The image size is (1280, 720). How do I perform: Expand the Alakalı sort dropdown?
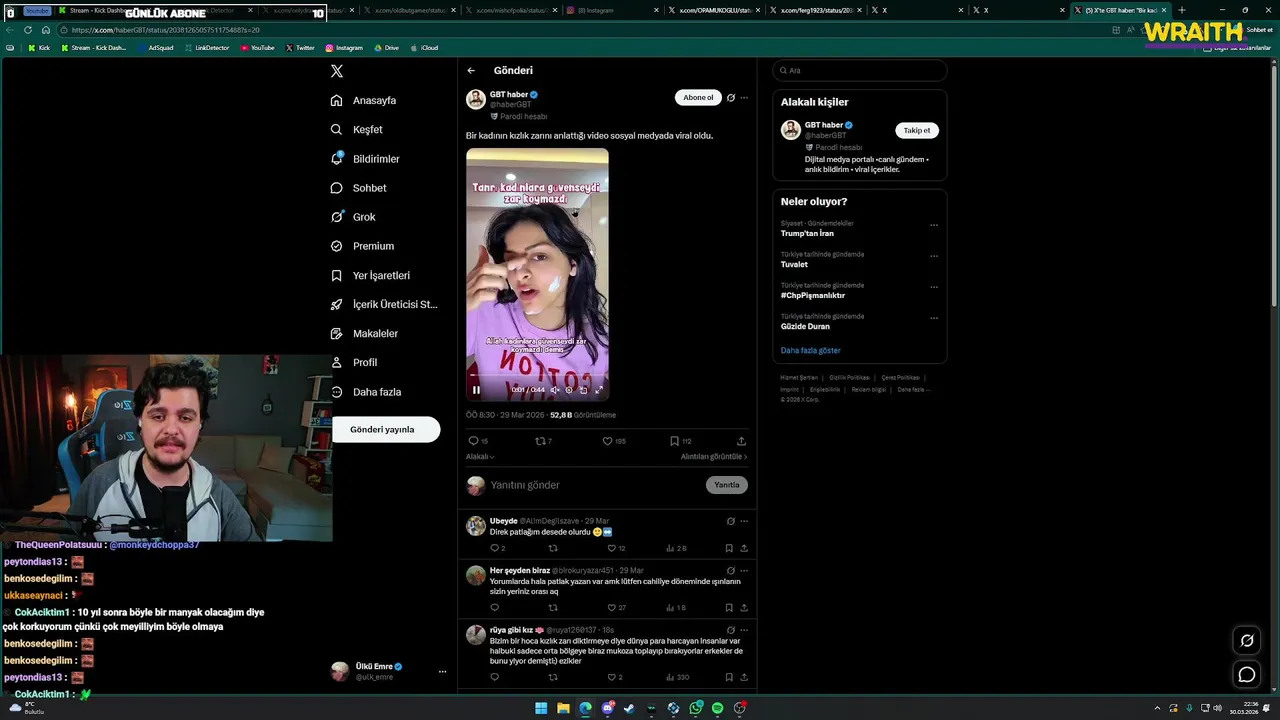(x=480, y=457)
